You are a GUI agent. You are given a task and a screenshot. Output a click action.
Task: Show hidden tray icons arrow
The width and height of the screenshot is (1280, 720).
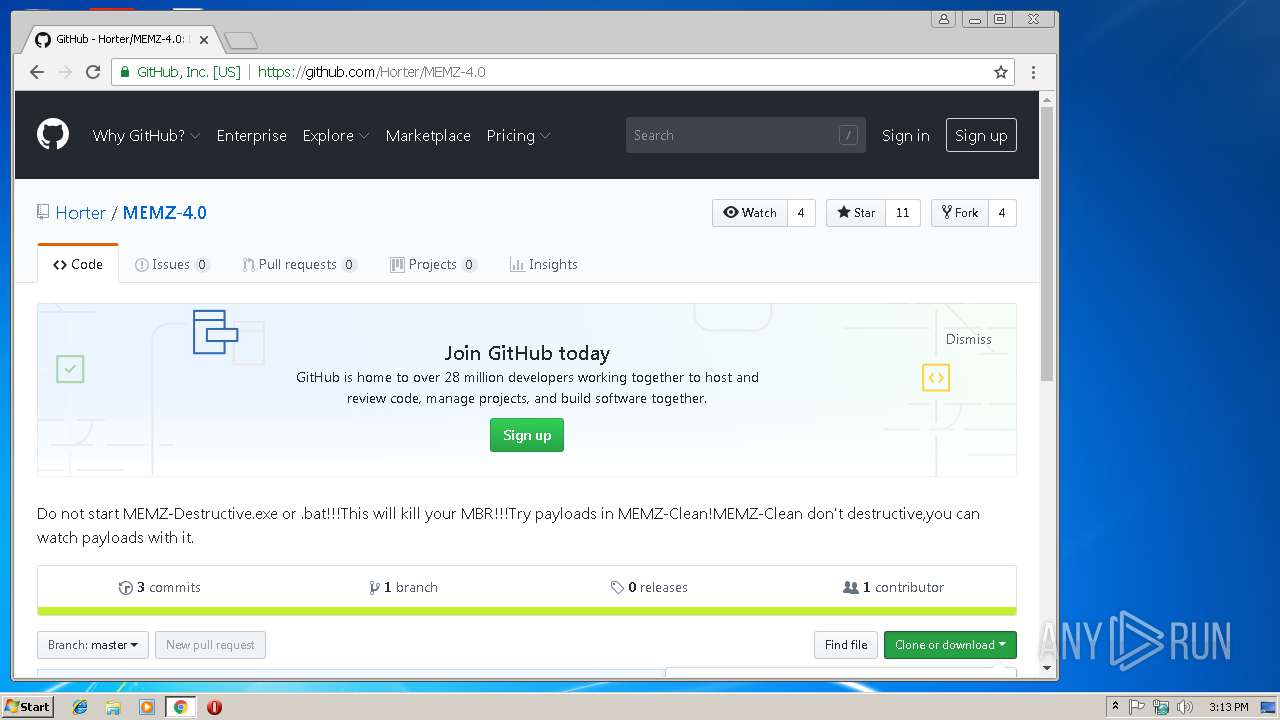click(1116, 707)
